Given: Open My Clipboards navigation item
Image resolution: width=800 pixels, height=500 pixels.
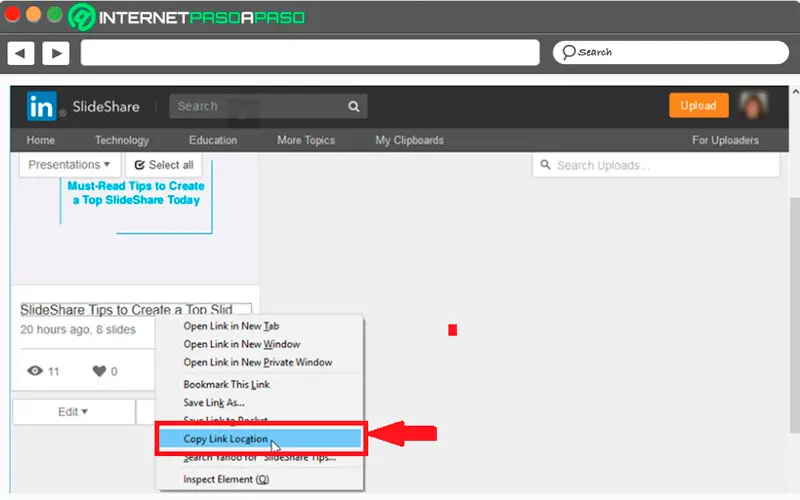Looking at the screenshot, I should click(x=410, y=140).
